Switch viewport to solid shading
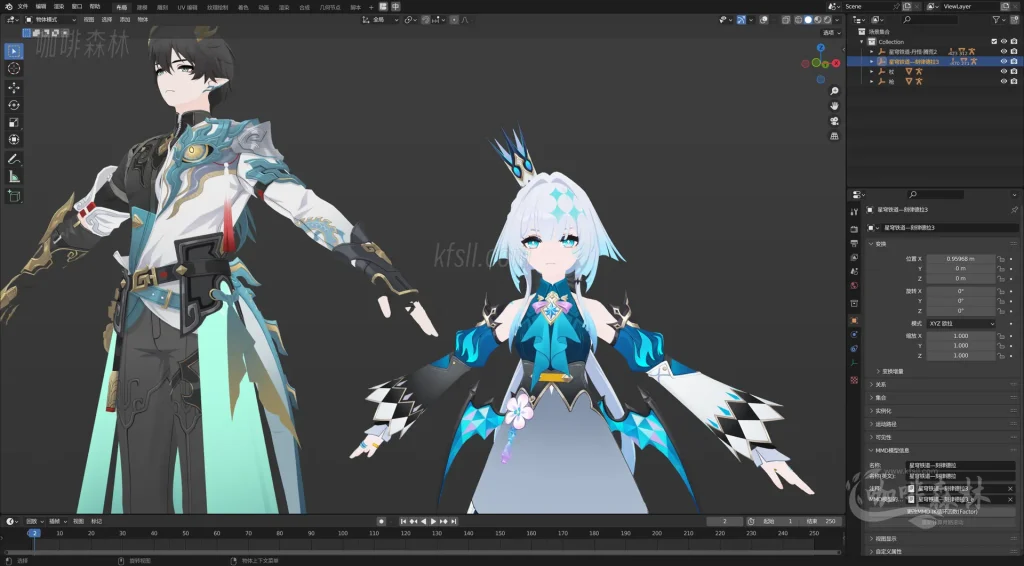Screen dimensions: 1024x566 [808, 20]
